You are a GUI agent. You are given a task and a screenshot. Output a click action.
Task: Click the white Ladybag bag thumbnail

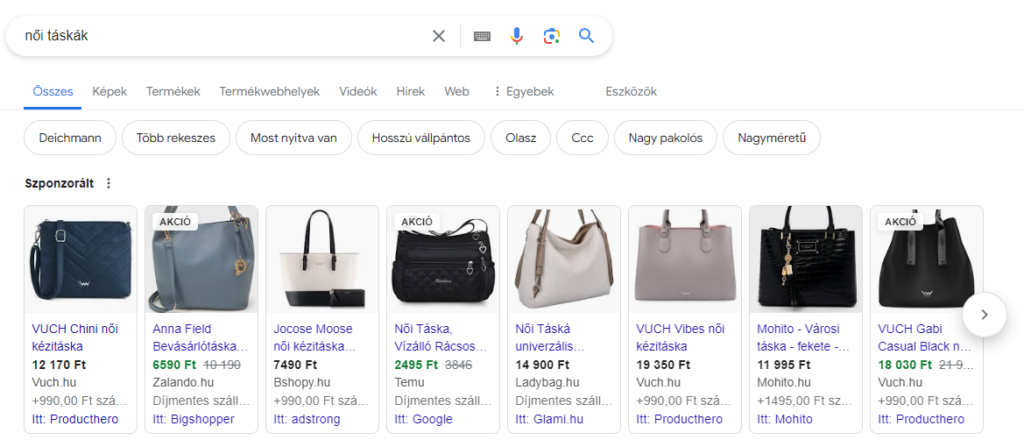point(564,258)
